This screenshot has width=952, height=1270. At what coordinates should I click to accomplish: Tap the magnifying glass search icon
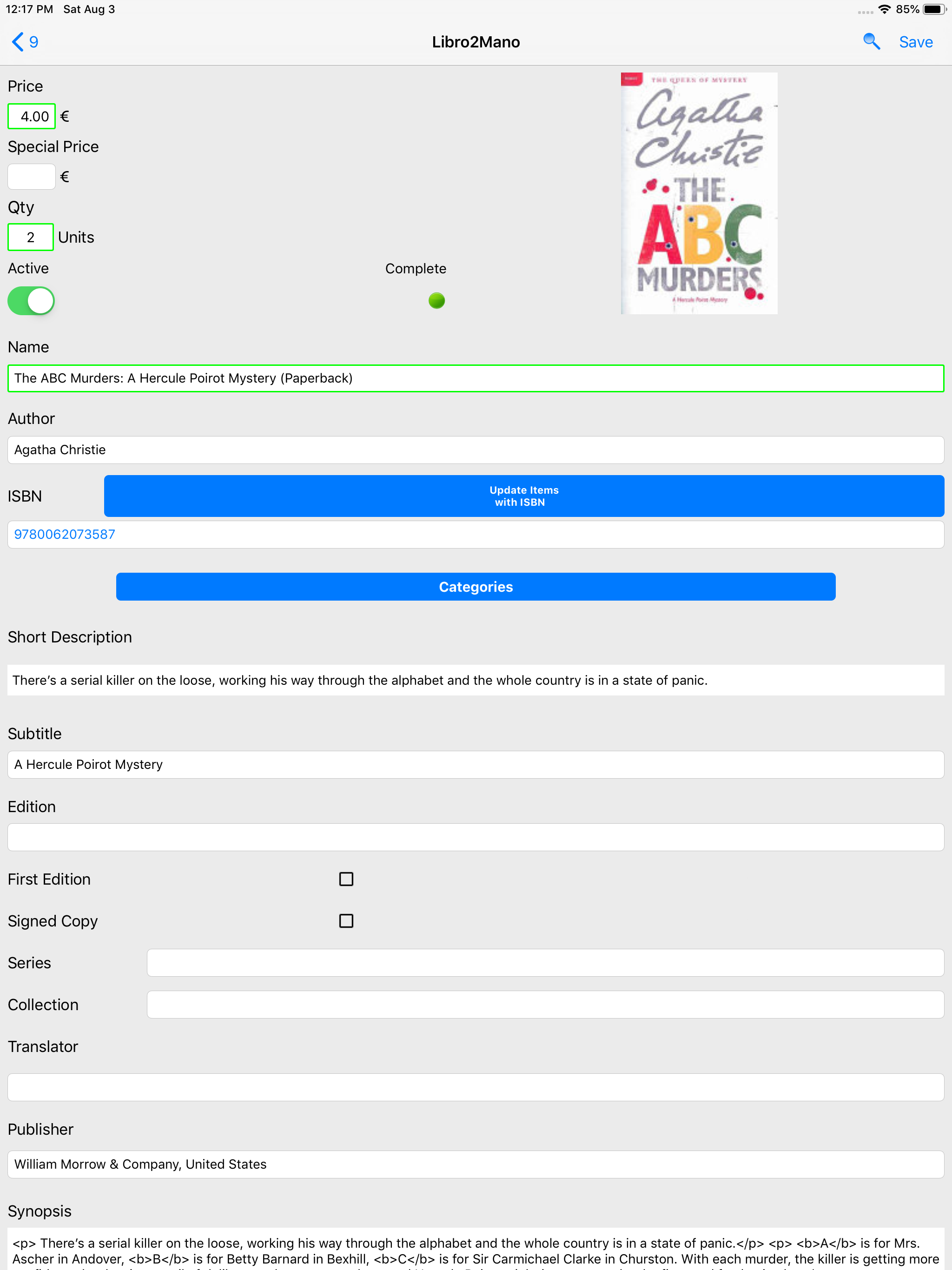click(871, 42)
